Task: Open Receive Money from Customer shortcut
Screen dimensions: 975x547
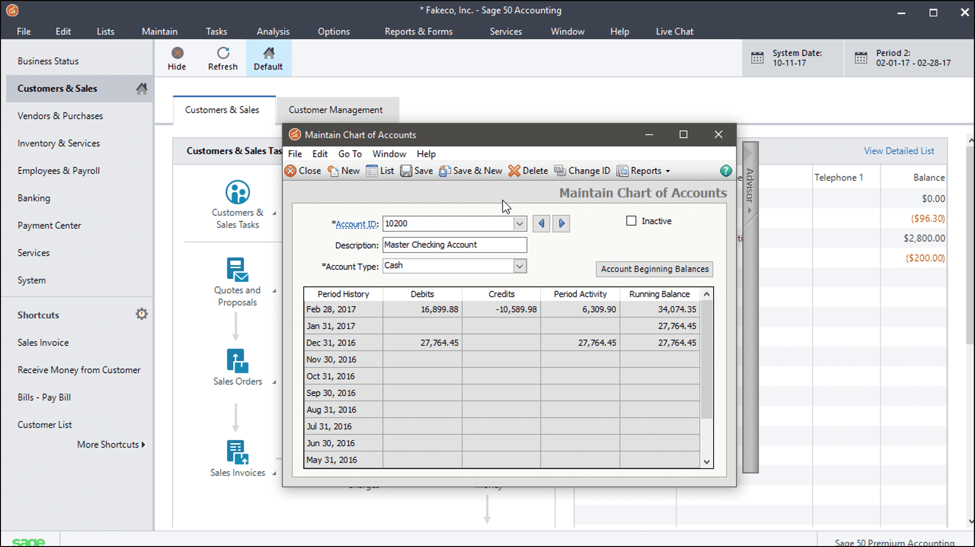Action: pyautogui.click(x=79, y=370)
